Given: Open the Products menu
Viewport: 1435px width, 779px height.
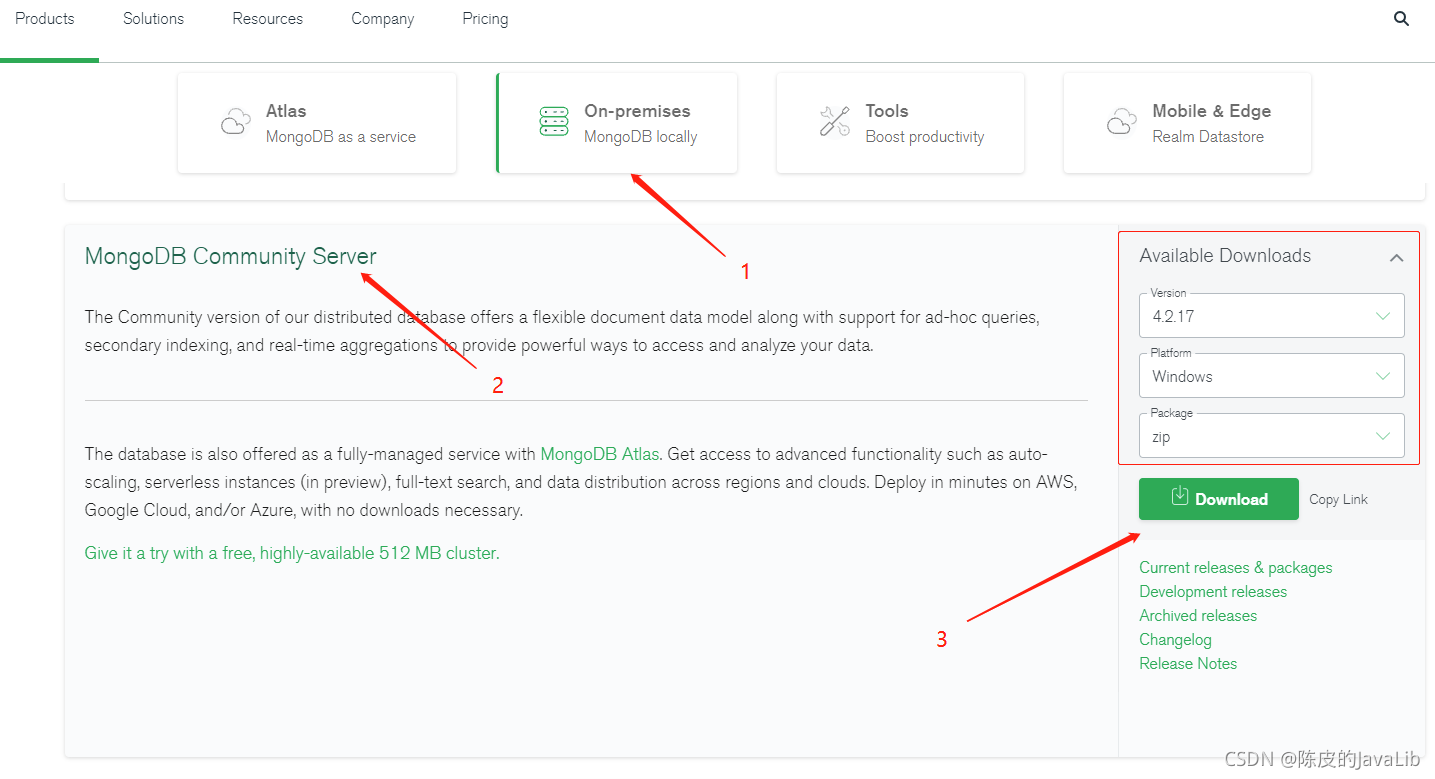Looking at the screenshot, I should (x=45, y=19).
